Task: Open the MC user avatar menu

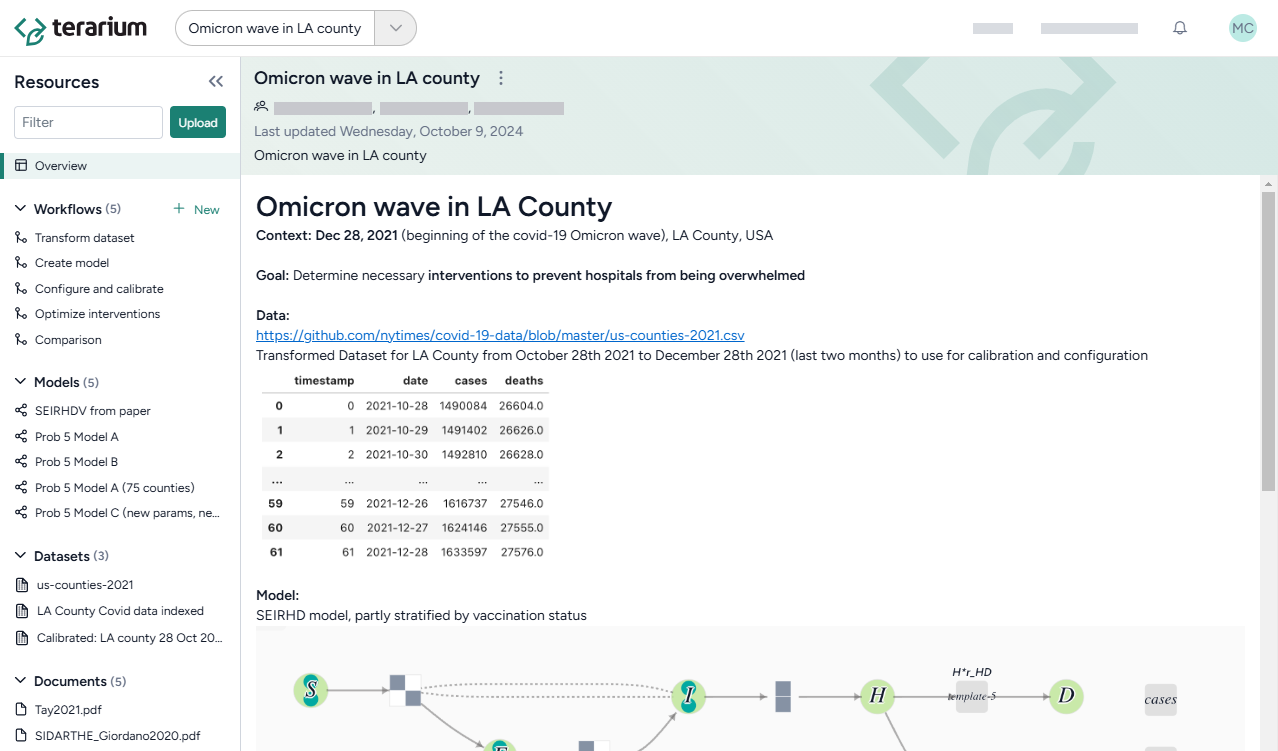Action: click(x=1242, y=28)
